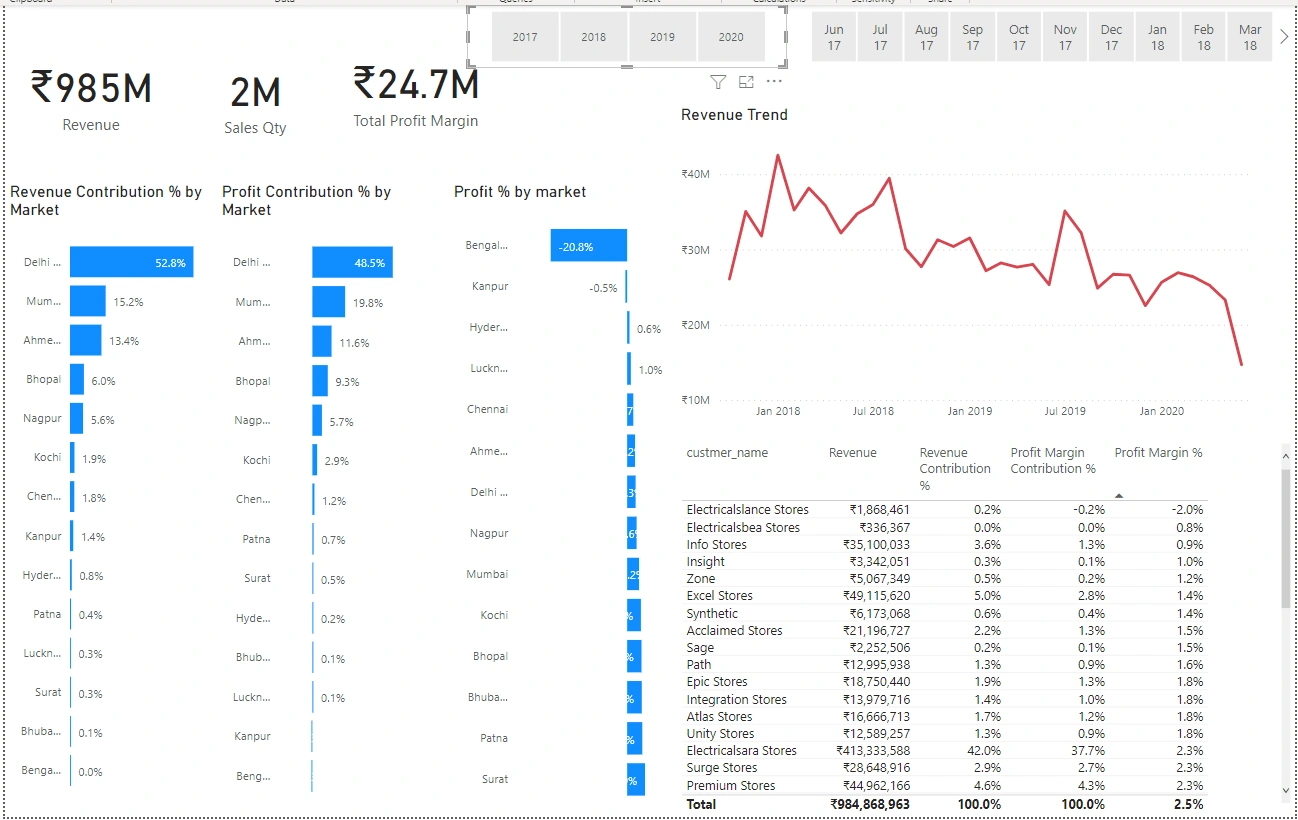Click the Integration Stores row

coord(945,699)
